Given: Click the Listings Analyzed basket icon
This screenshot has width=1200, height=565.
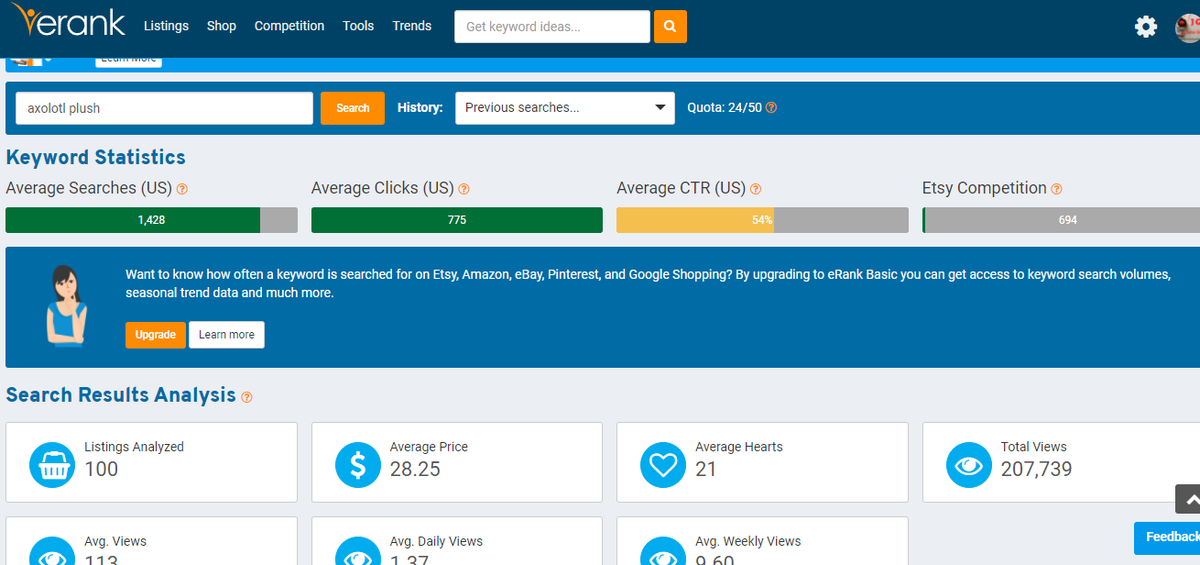Looking at the screenshot, I should pyautogui.click(x=53, y=465).
